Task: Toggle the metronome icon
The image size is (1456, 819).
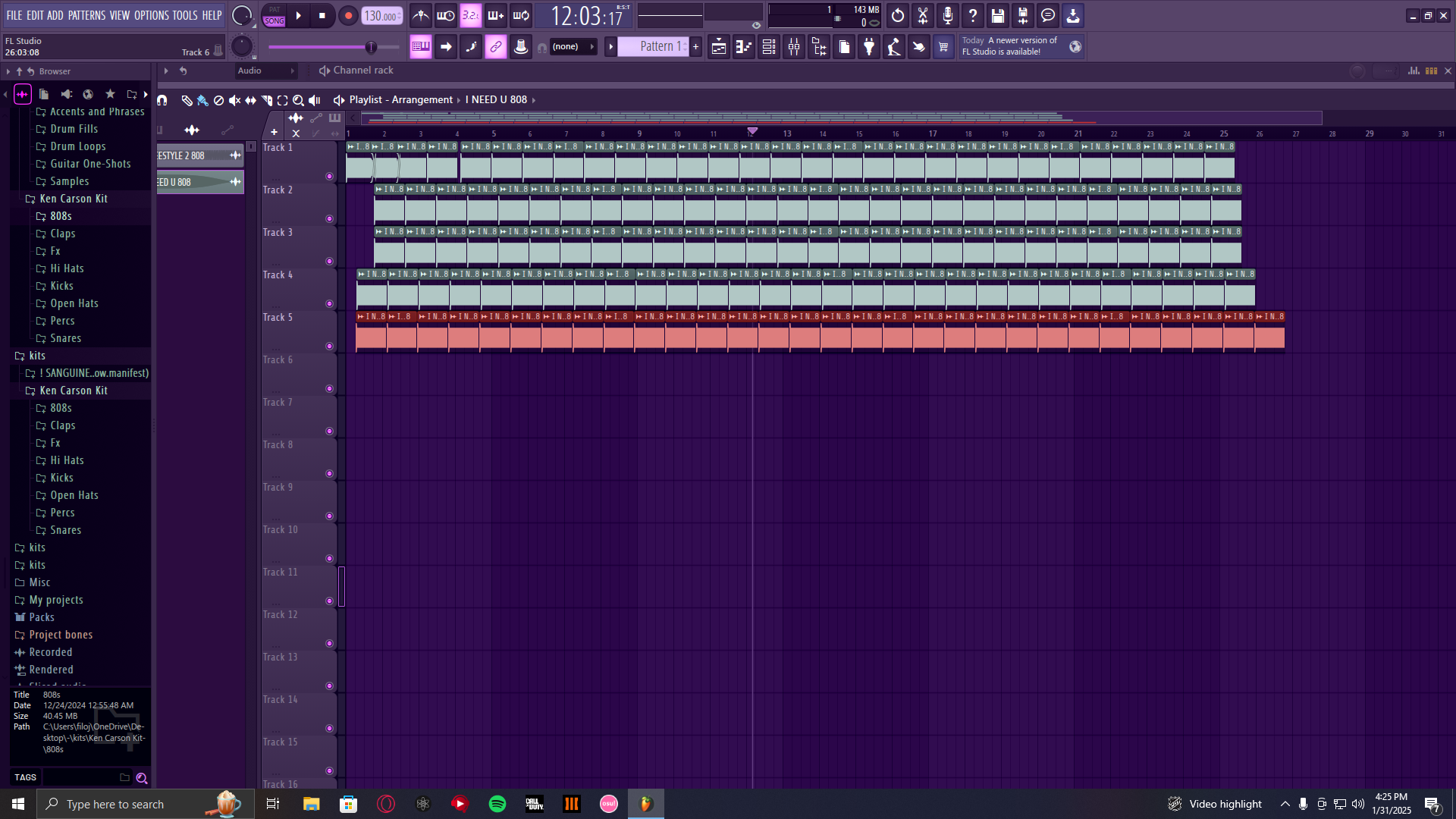Action: [x=420, y=15]
